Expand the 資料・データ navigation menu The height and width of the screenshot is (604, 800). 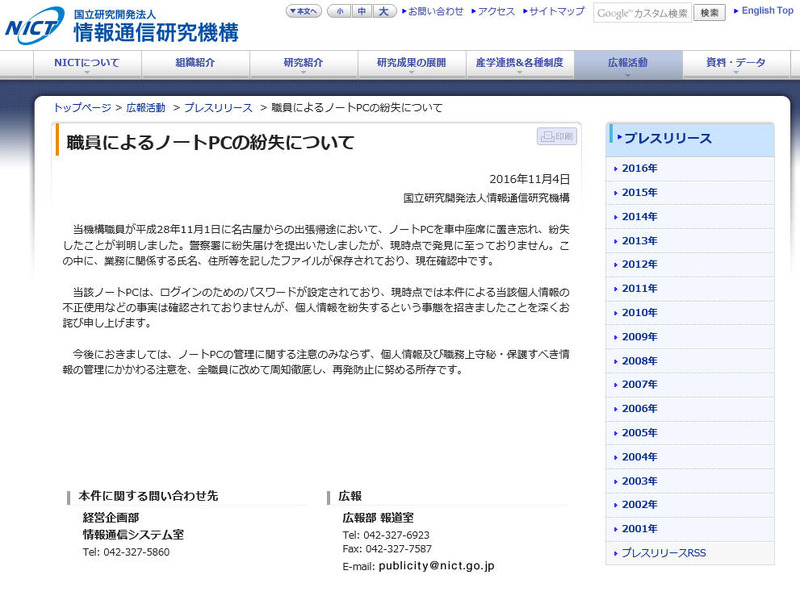tap(735, 63)
